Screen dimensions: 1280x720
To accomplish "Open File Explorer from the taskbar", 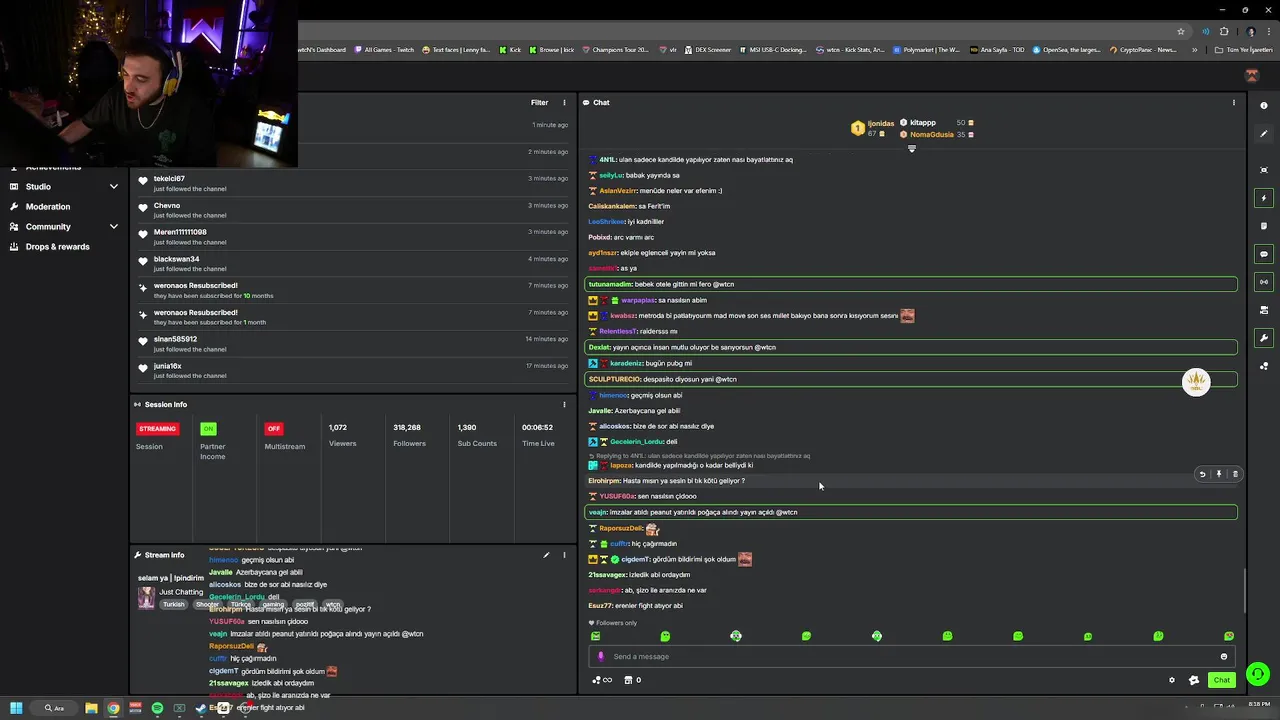I will 91,708.
